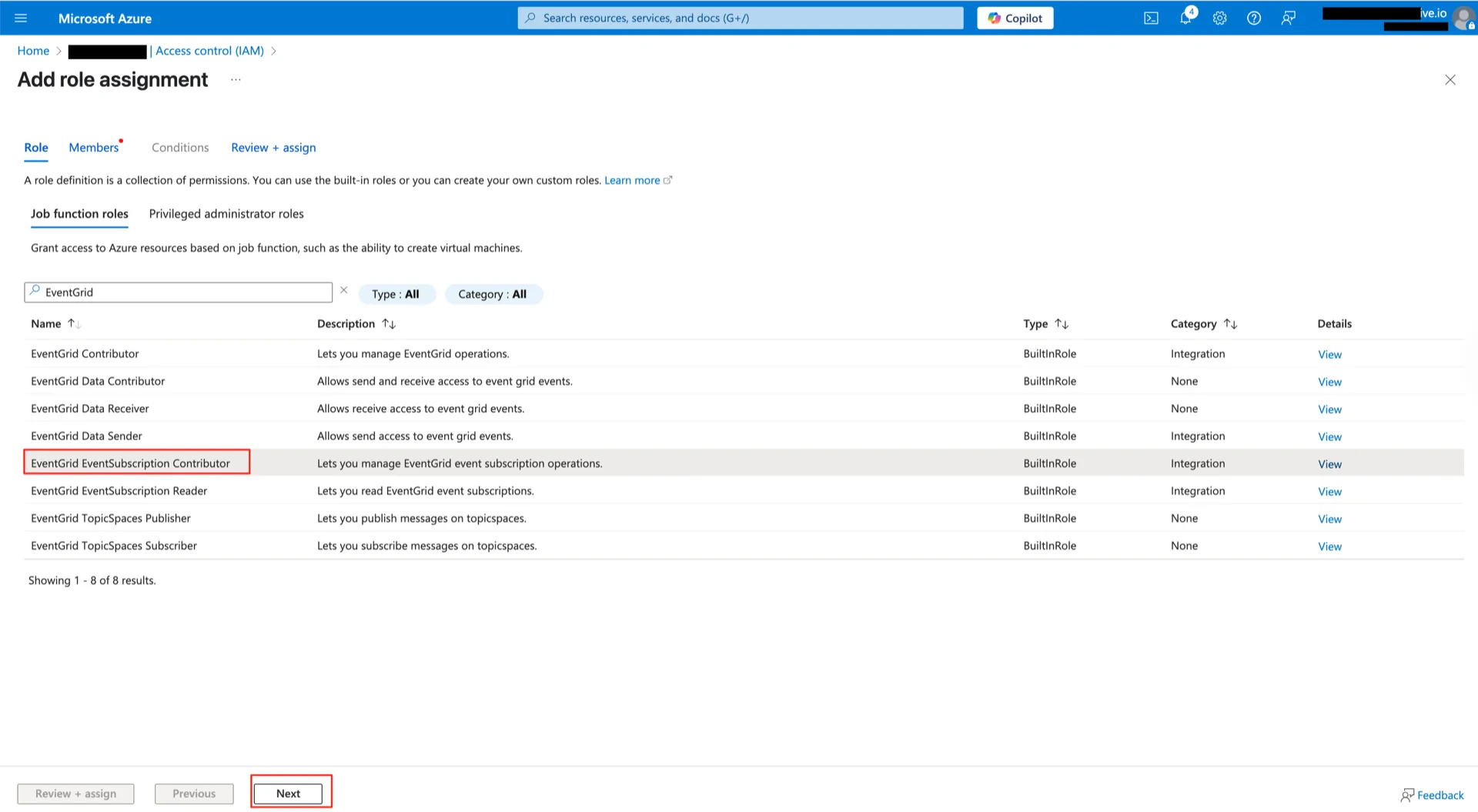The image size is (1478, 812).
Task: Click the Microsoft Azure logo text
Action: click(x=105, y=18)
